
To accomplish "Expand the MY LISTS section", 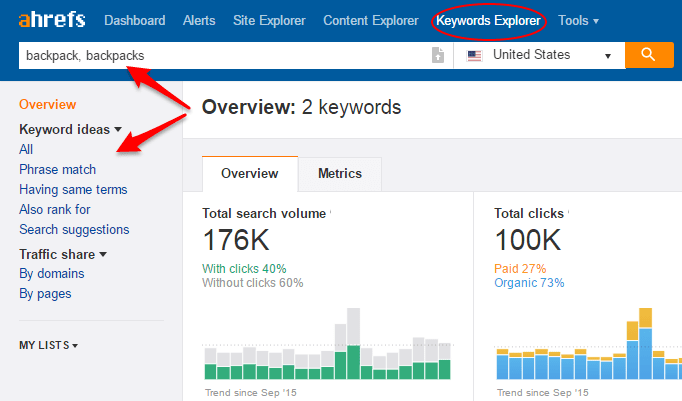I will [x=48, y=345].
